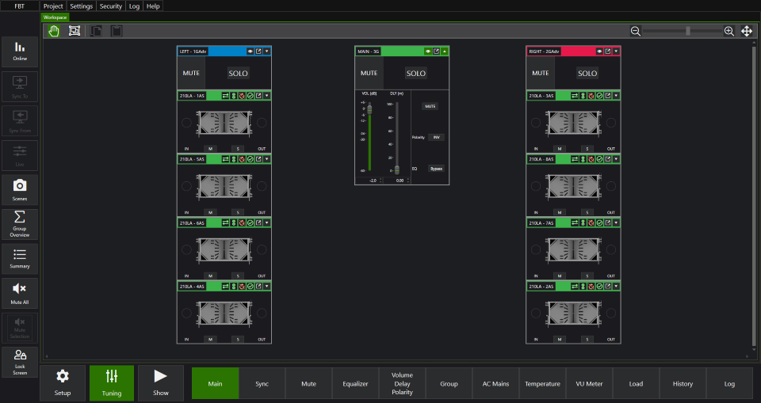
Task: Toggle visibility eye of RIGHT group
Action: (x=599, y=51)
